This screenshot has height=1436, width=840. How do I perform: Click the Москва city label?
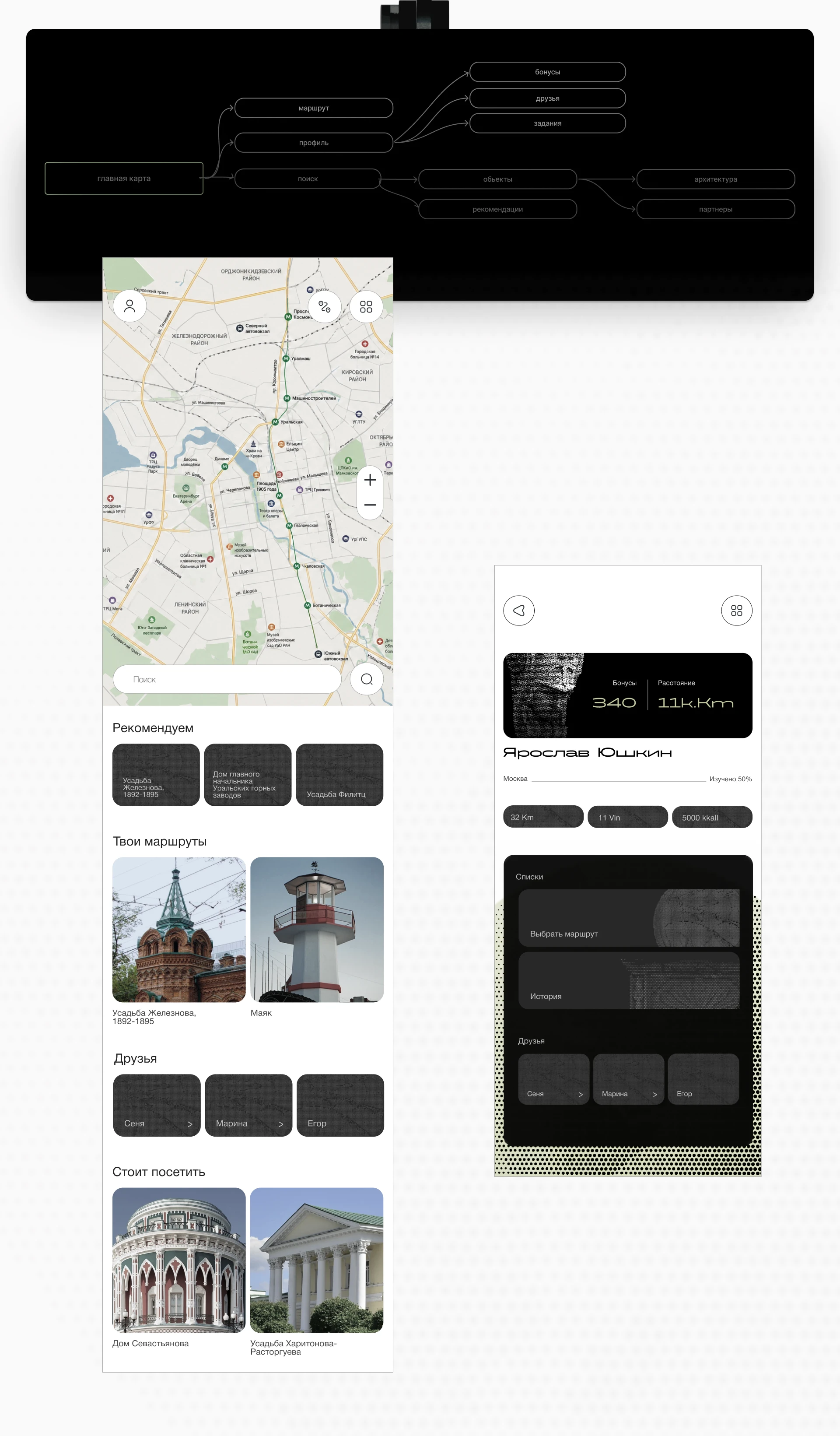515,779
